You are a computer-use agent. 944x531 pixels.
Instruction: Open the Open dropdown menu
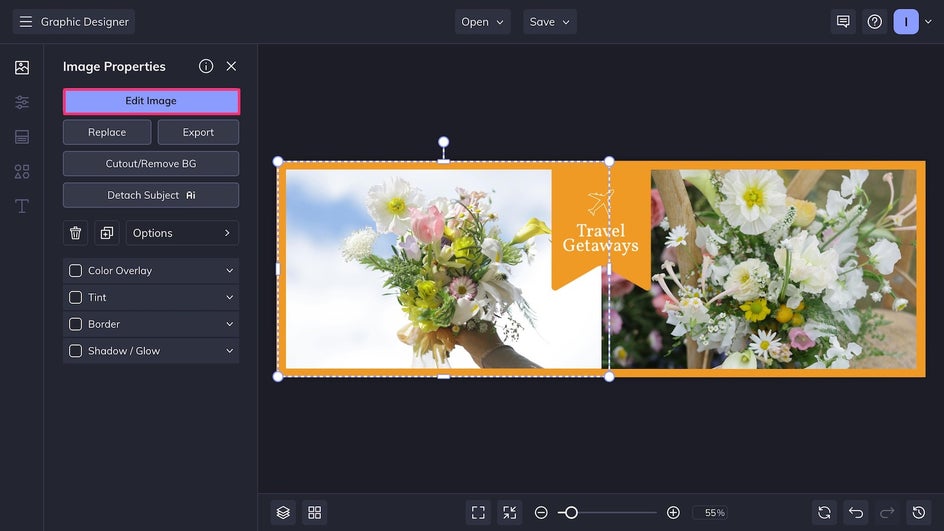[482, 22]
